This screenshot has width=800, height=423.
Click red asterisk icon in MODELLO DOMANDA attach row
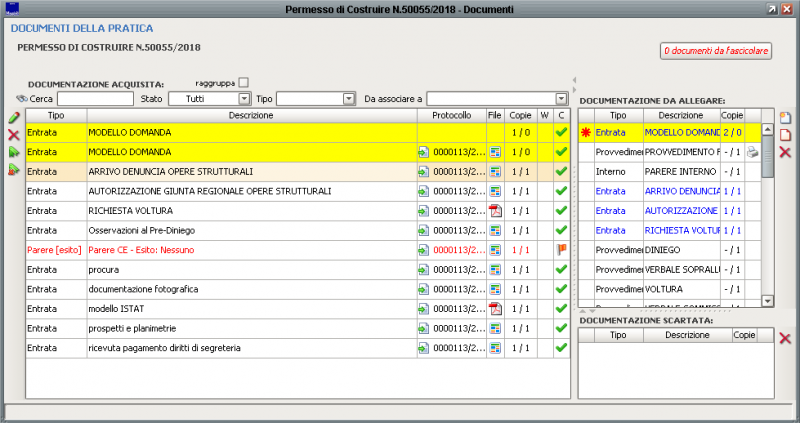pos(586,133)
